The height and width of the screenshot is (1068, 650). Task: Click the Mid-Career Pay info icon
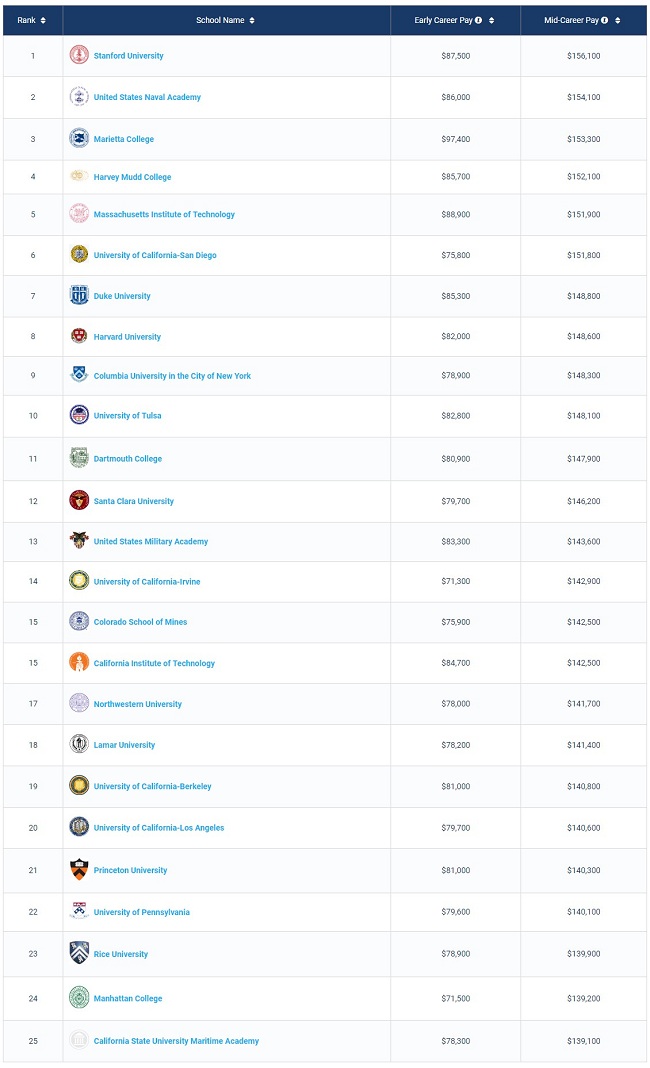pos(604,20)
